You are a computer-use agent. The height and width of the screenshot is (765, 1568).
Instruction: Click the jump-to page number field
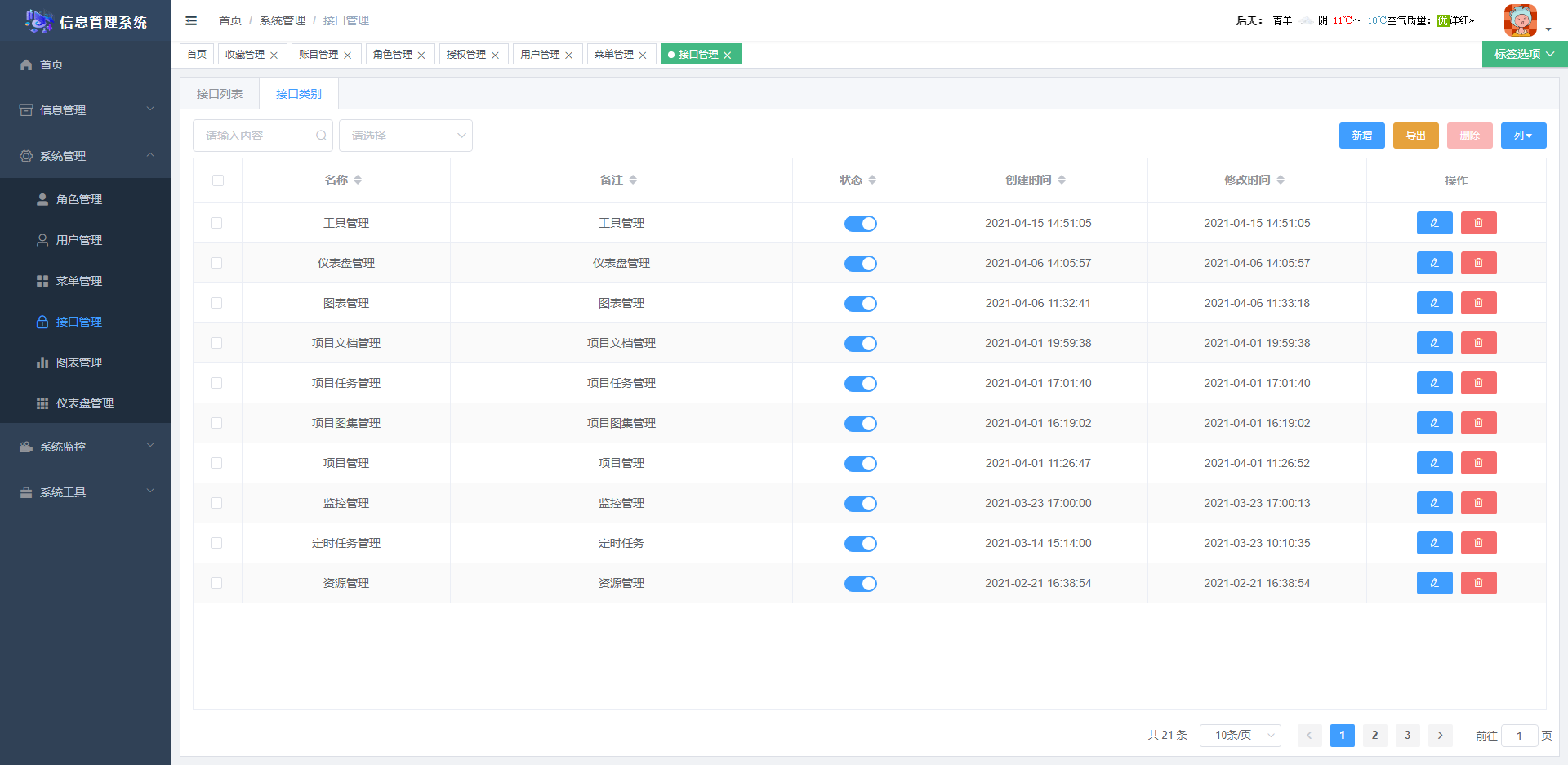[1519, 736]
